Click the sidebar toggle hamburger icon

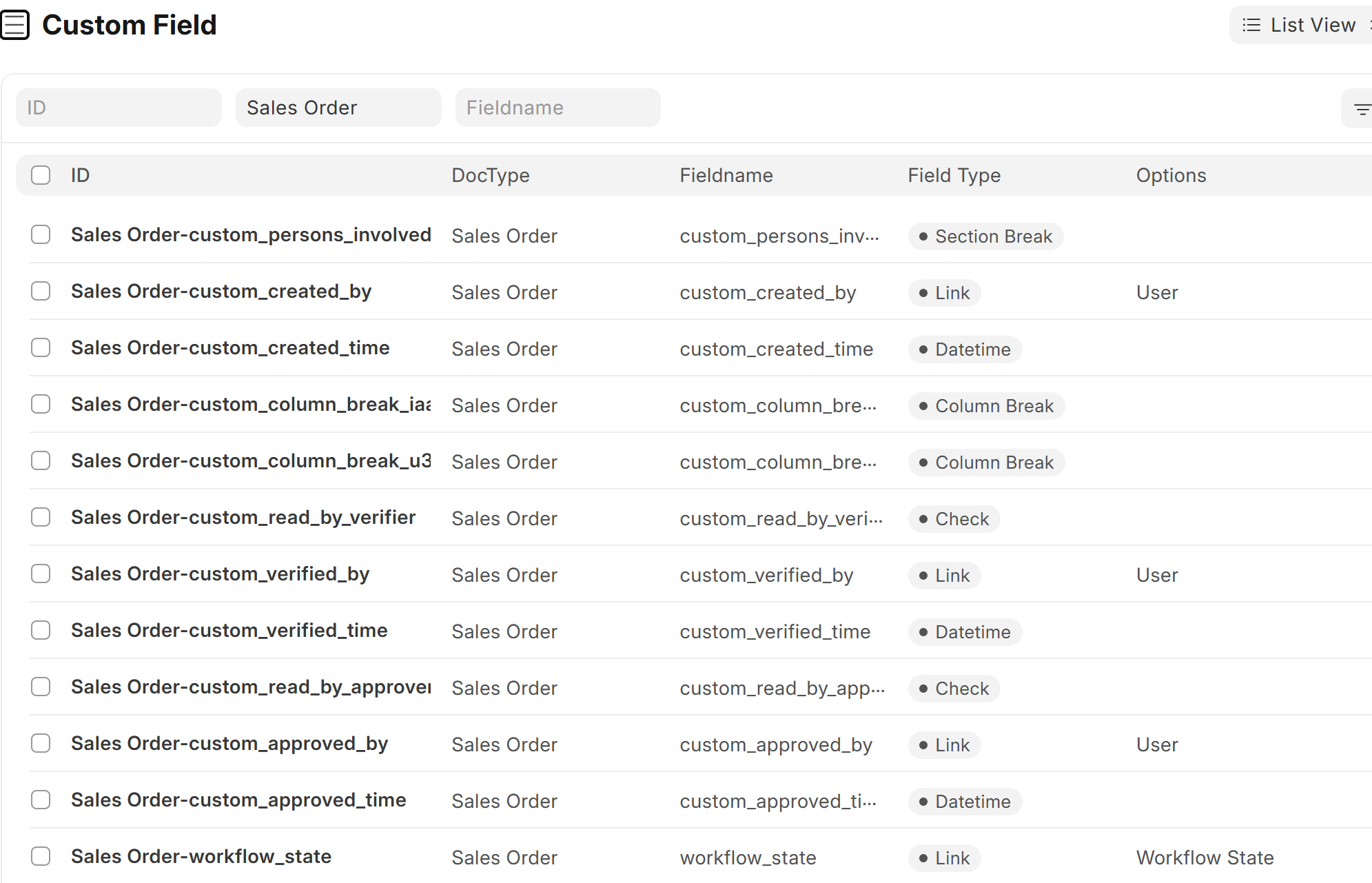pos(15,26)
